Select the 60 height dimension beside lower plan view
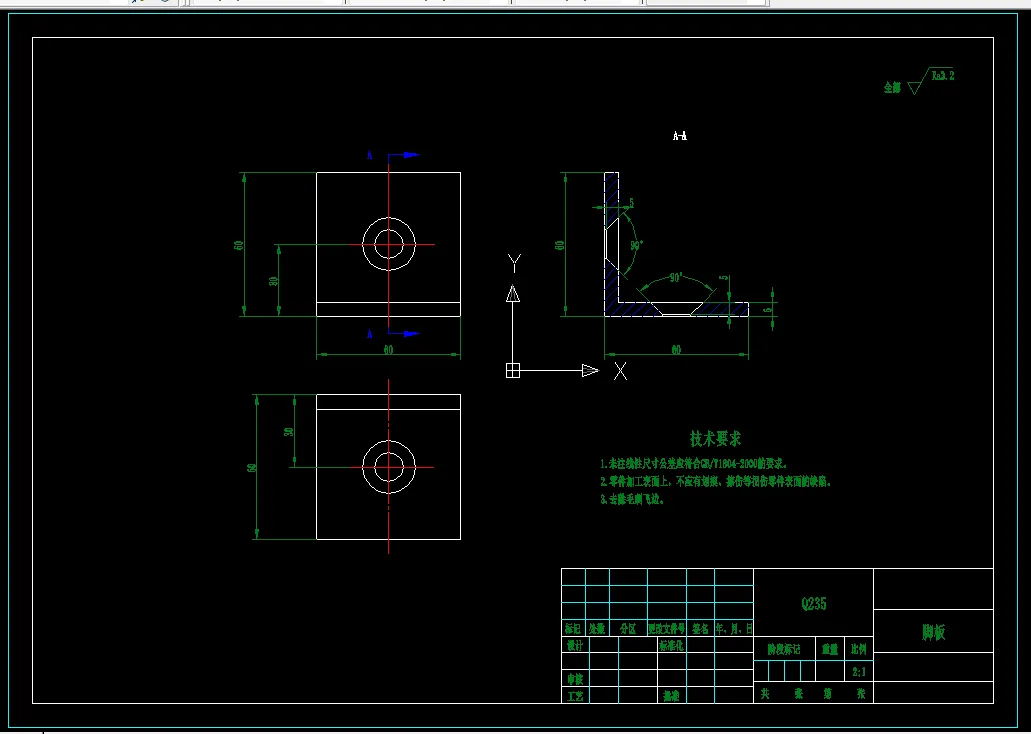Image resolution: width=1031 pixels, height=734 pixels. tap(251, 468)
